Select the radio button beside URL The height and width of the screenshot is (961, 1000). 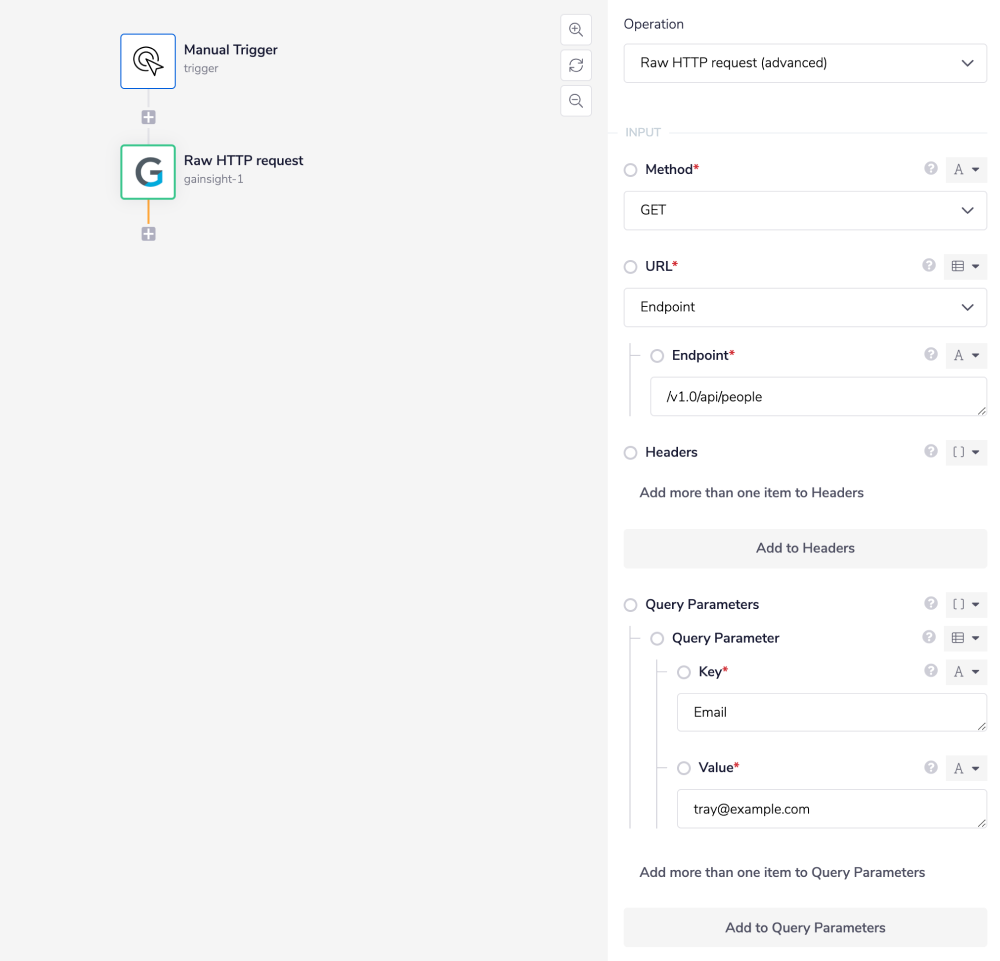click(x=630, y=267)
